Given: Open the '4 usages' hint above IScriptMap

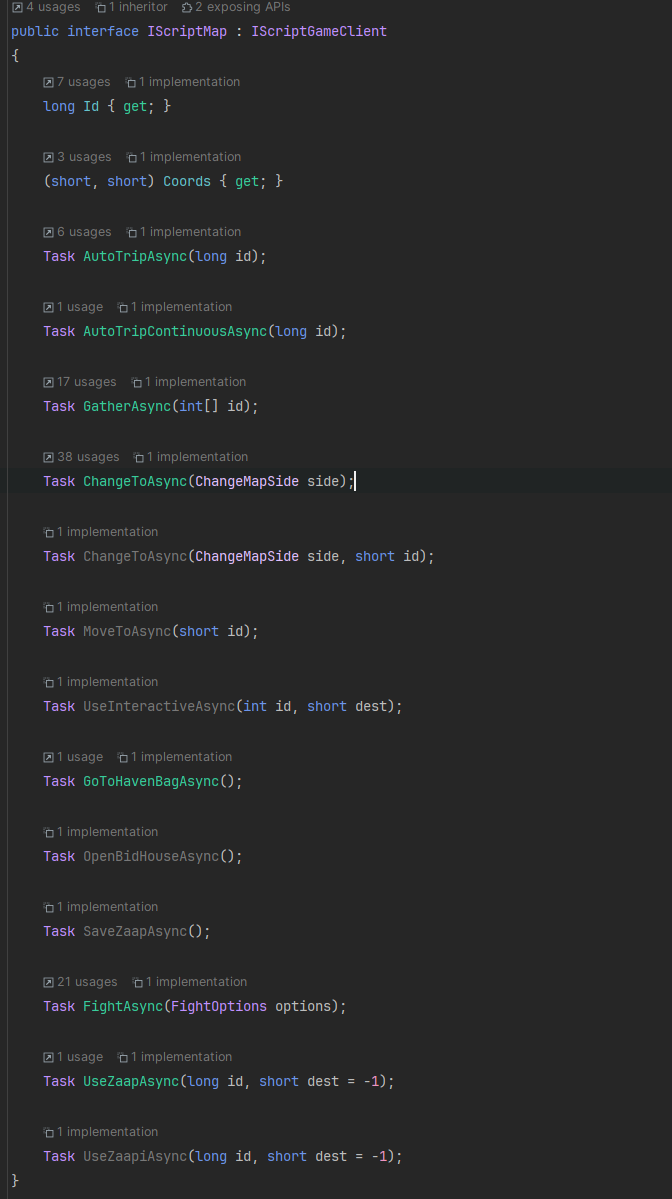Looking at the screenshot, I should (53, 7).
